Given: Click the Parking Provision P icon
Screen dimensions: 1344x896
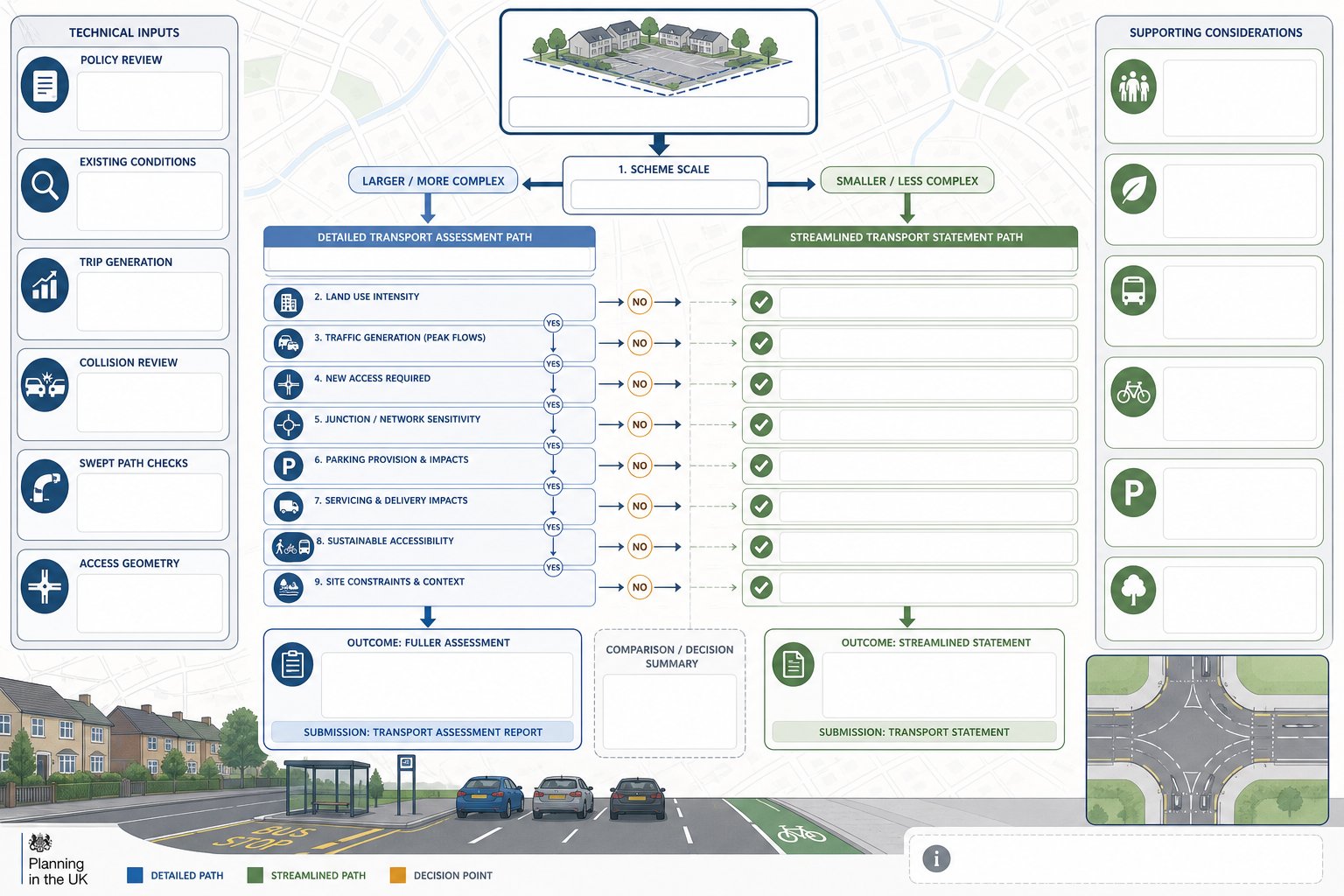Looking at the screenshot, I should point(288,465).
